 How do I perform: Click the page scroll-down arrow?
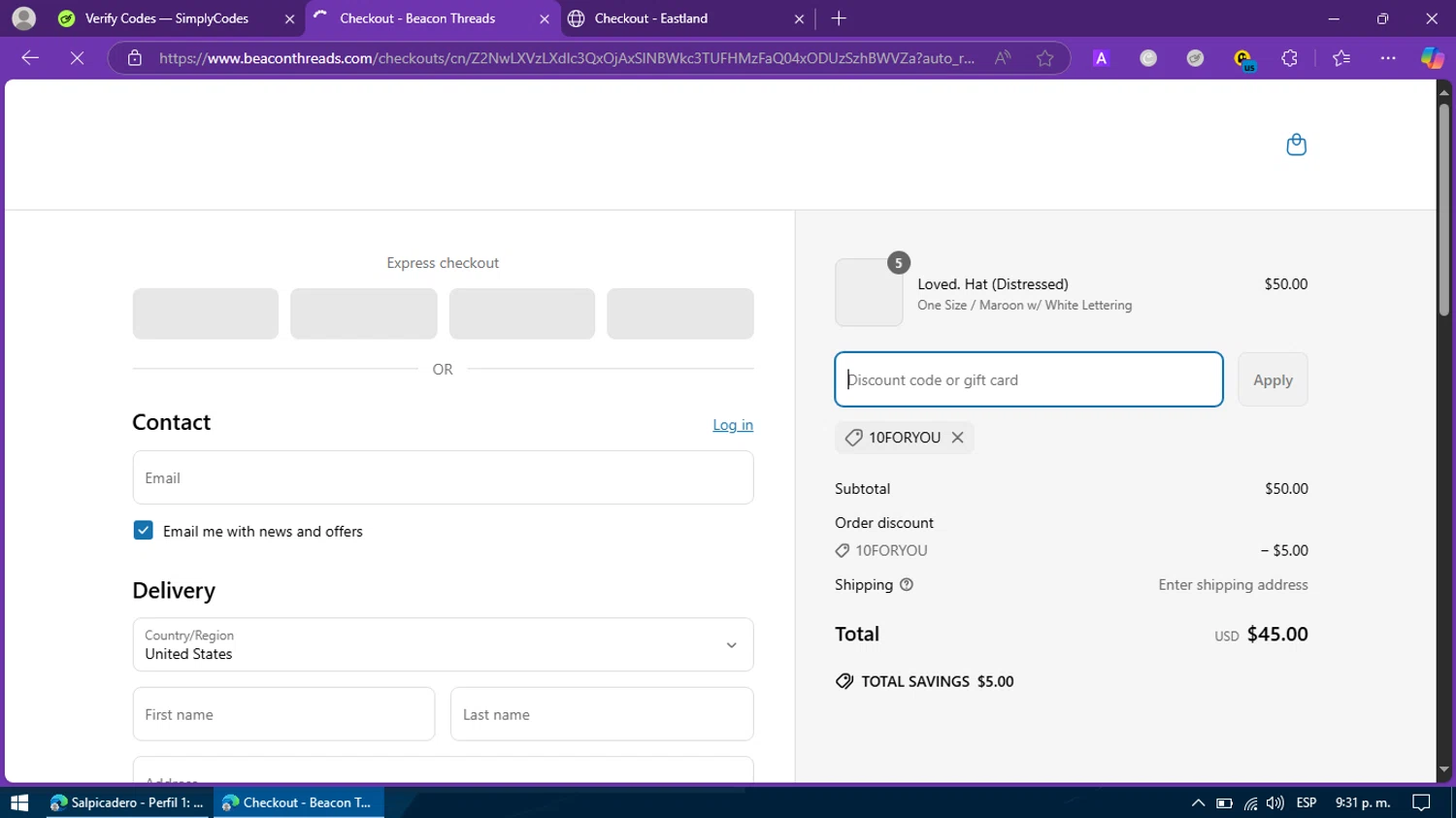point(1444,769)
